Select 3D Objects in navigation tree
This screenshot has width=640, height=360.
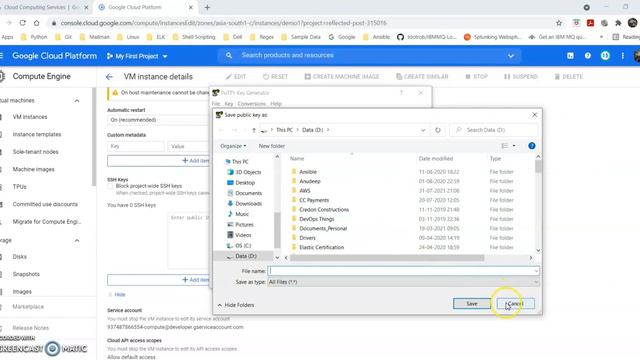pos(244,172)
